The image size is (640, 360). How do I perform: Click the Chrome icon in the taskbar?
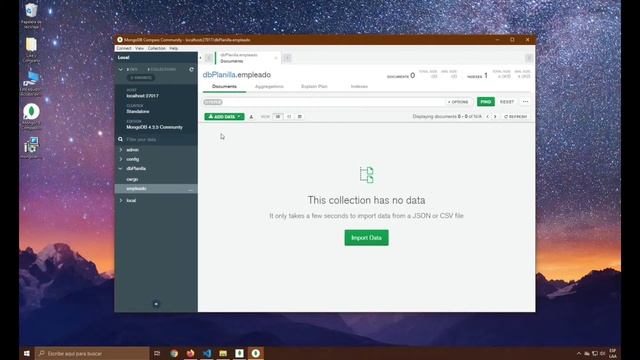174,353
